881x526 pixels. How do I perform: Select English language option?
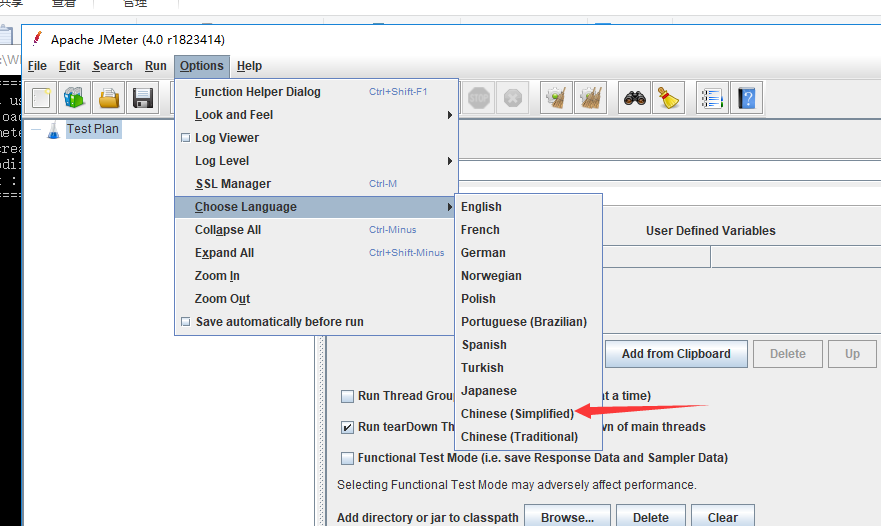(x=528, y=207)
